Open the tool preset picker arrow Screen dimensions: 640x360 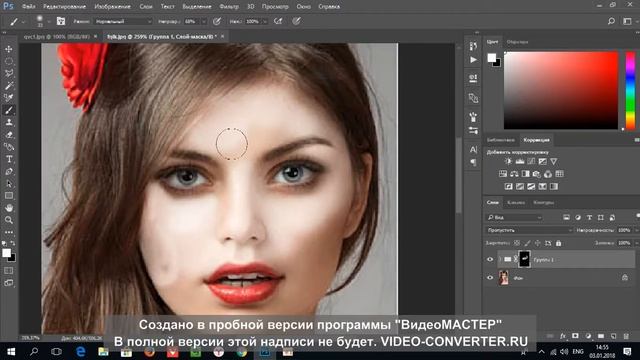pyautogui.click(x=23, y=22)
